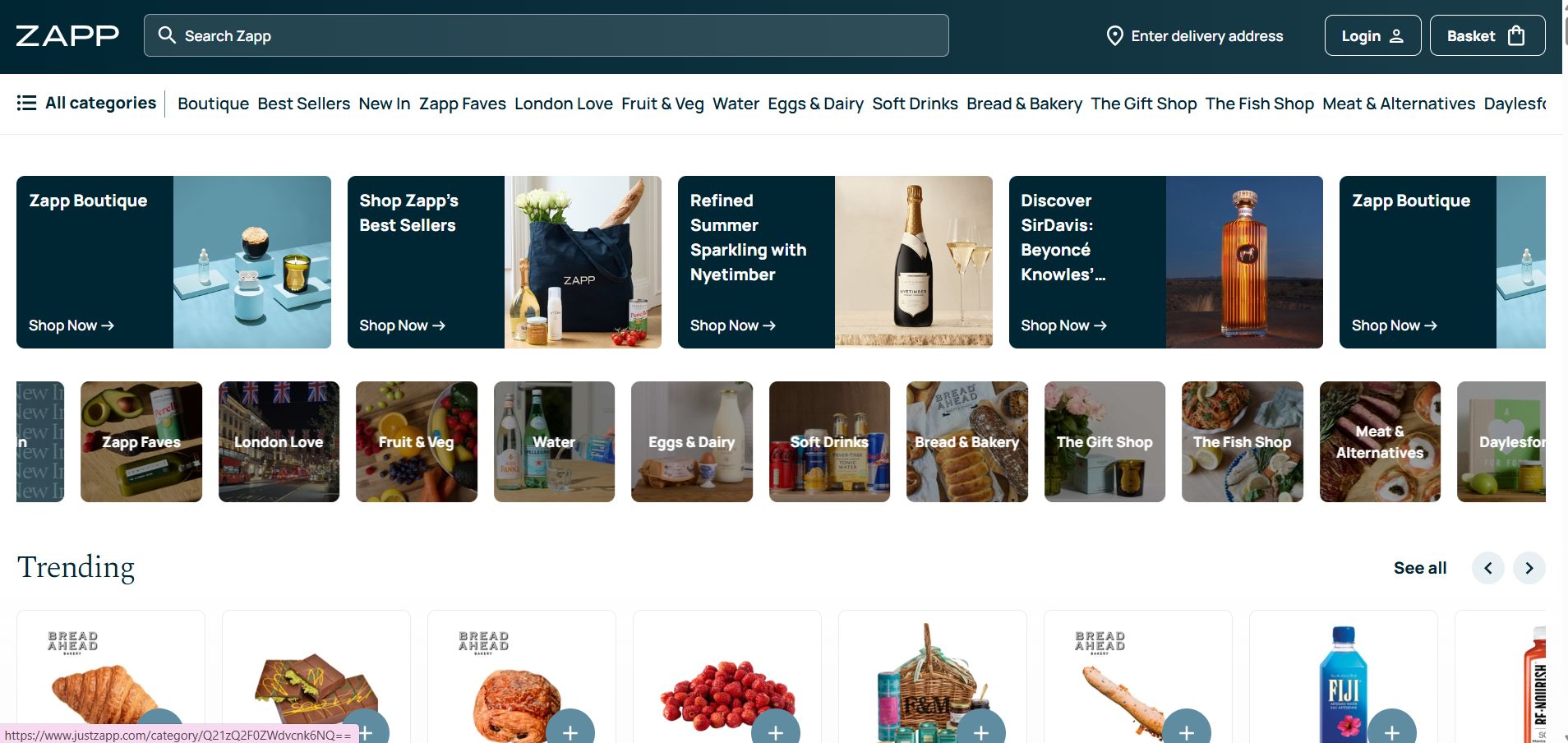Select The Gift Shop in category bar
This screenshot has height=743, width=1568.
(x=1143, y=104)
